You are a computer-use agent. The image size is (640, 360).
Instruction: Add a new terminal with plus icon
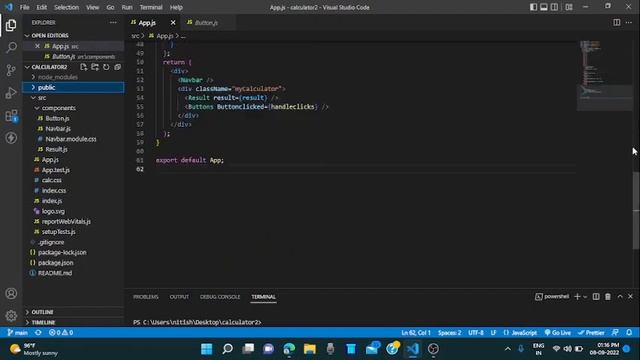[x=577, y=297]
